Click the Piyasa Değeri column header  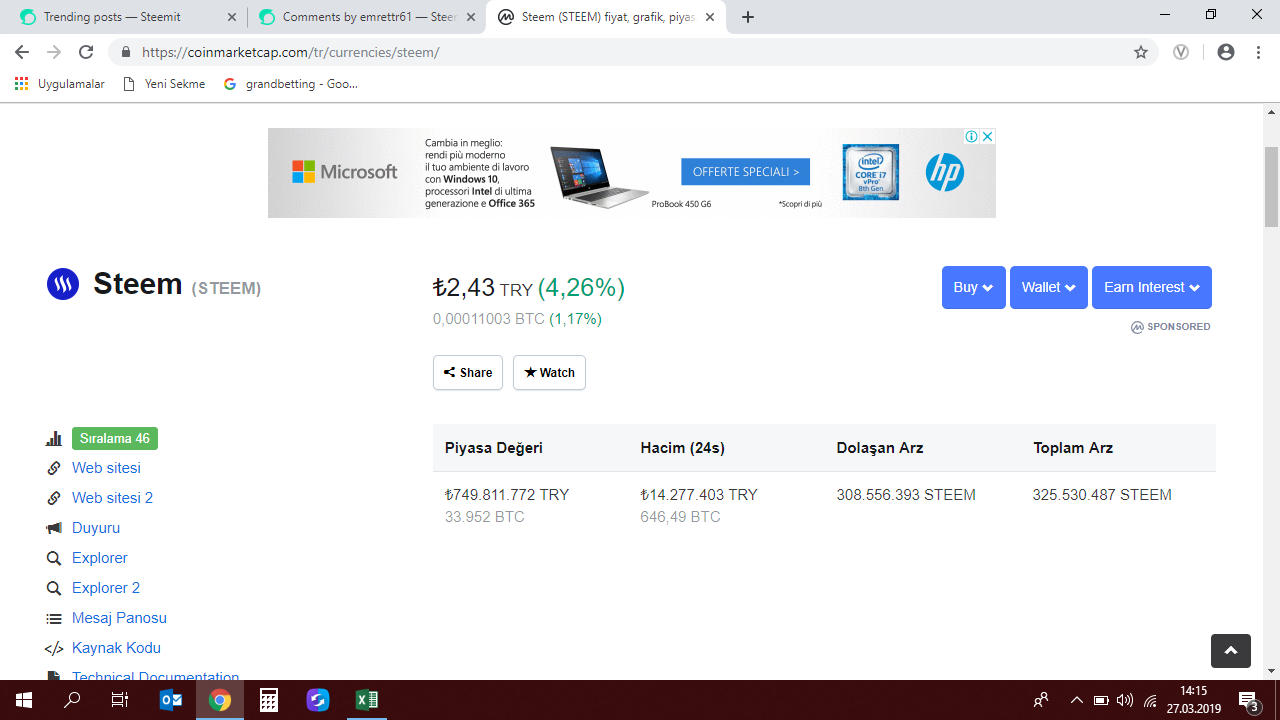pyautogui.click(x=494, y=448)
